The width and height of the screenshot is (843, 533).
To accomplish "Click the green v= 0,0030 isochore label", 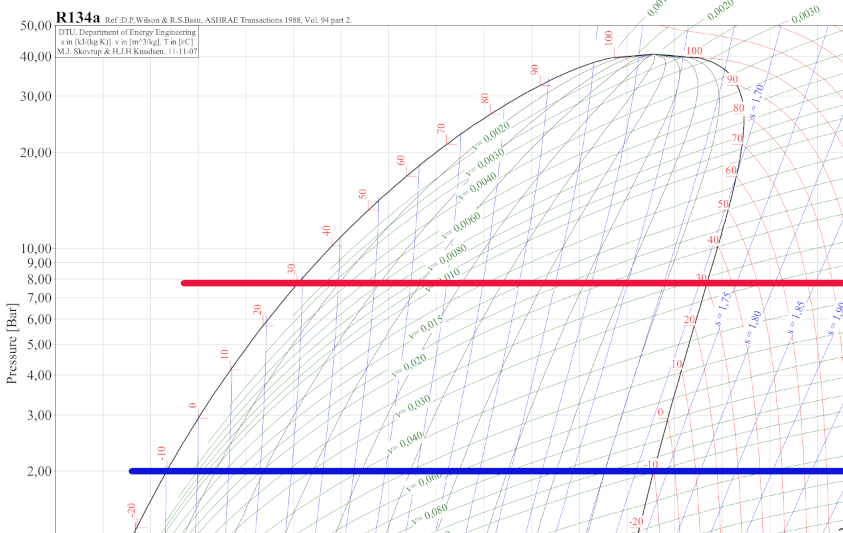I will 485,162.
